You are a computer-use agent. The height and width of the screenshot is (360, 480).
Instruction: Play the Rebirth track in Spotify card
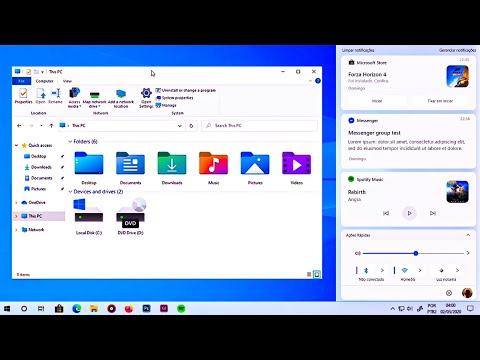pyautogui.click(x=409, y=213)
